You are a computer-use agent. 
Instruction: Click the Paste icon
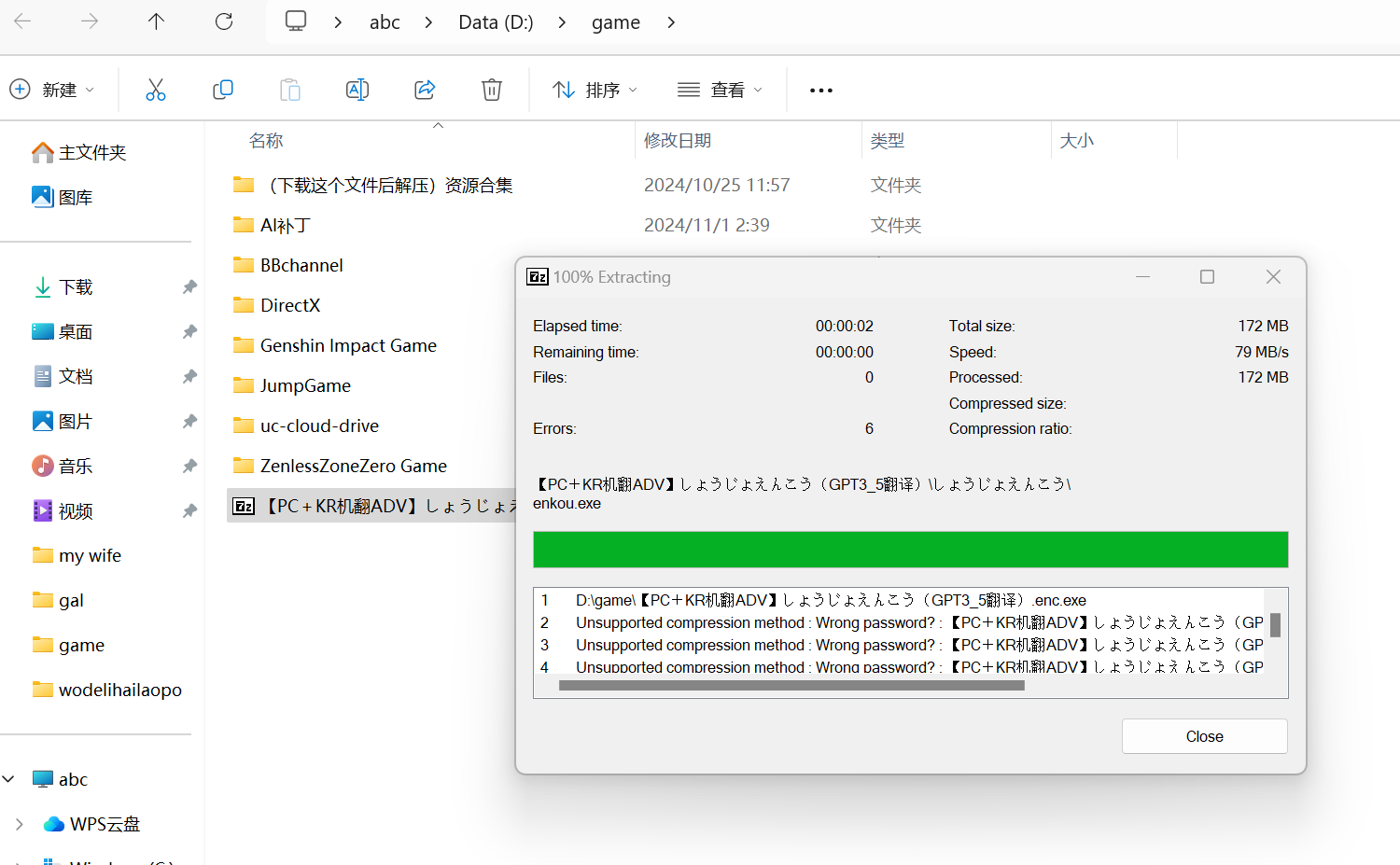289,89
